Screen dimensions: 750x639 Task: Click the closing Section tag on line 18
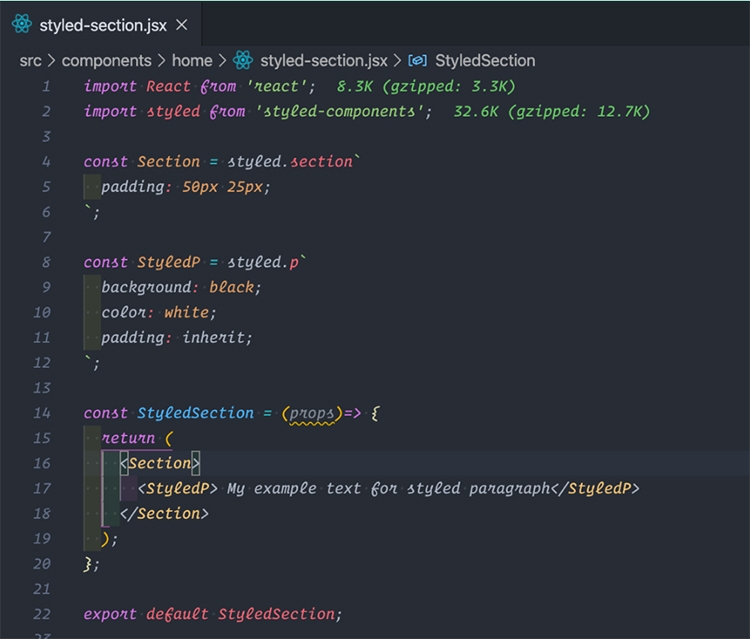pos(164,513)
